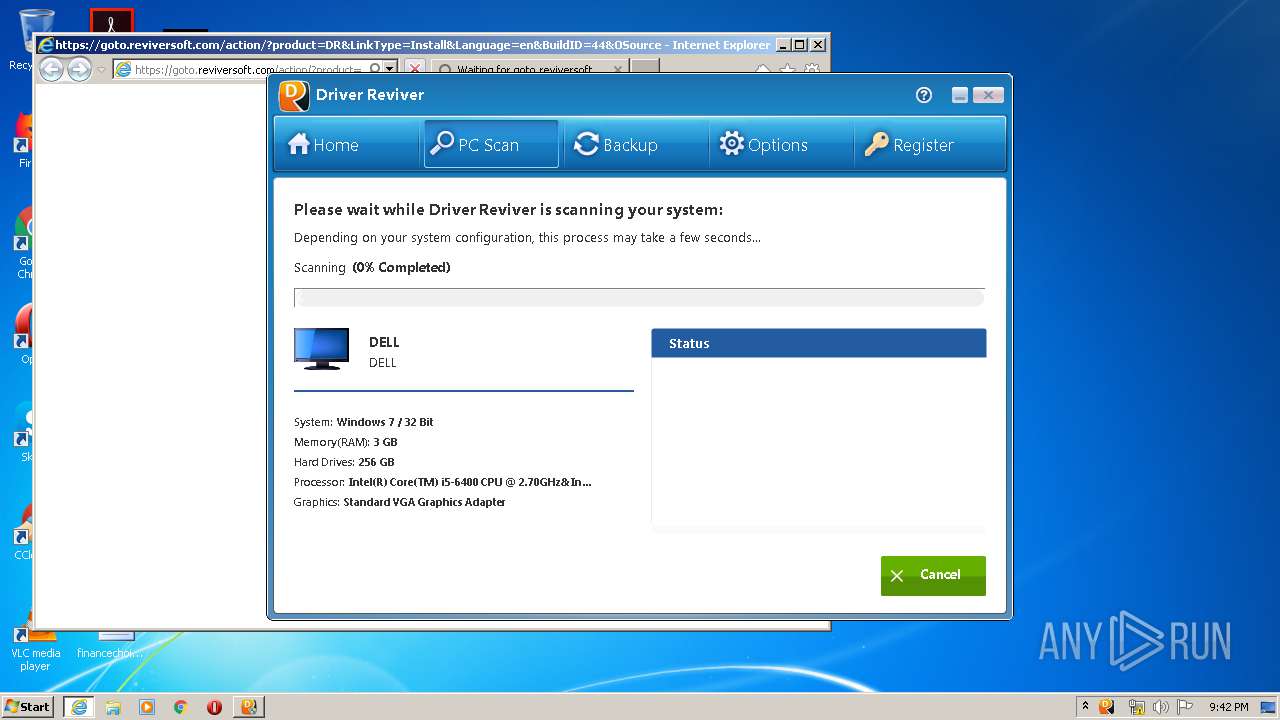
Task: Click the scan progress bar
Action: tap(639, 297)
